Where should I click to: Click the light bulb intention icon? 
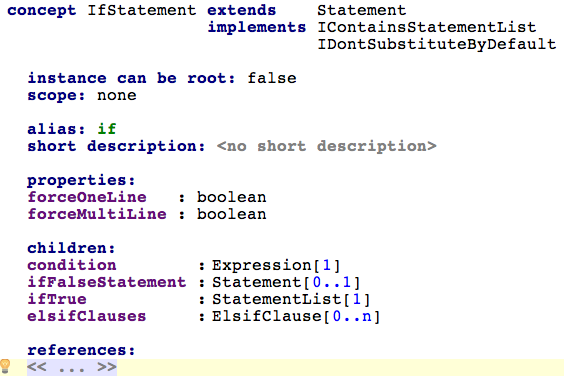[5, 366]
